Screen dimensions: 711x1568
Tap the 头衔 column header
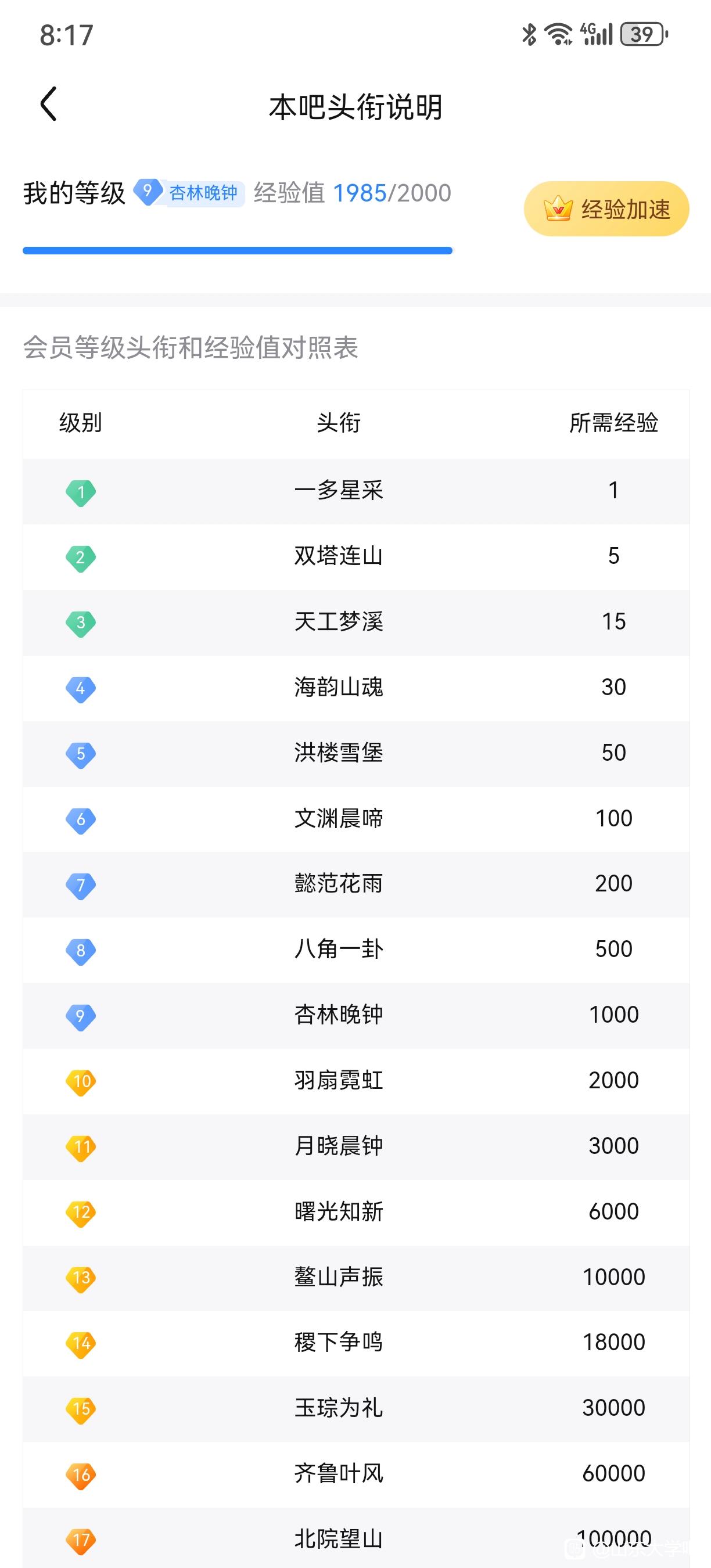(x=339, y=422)
